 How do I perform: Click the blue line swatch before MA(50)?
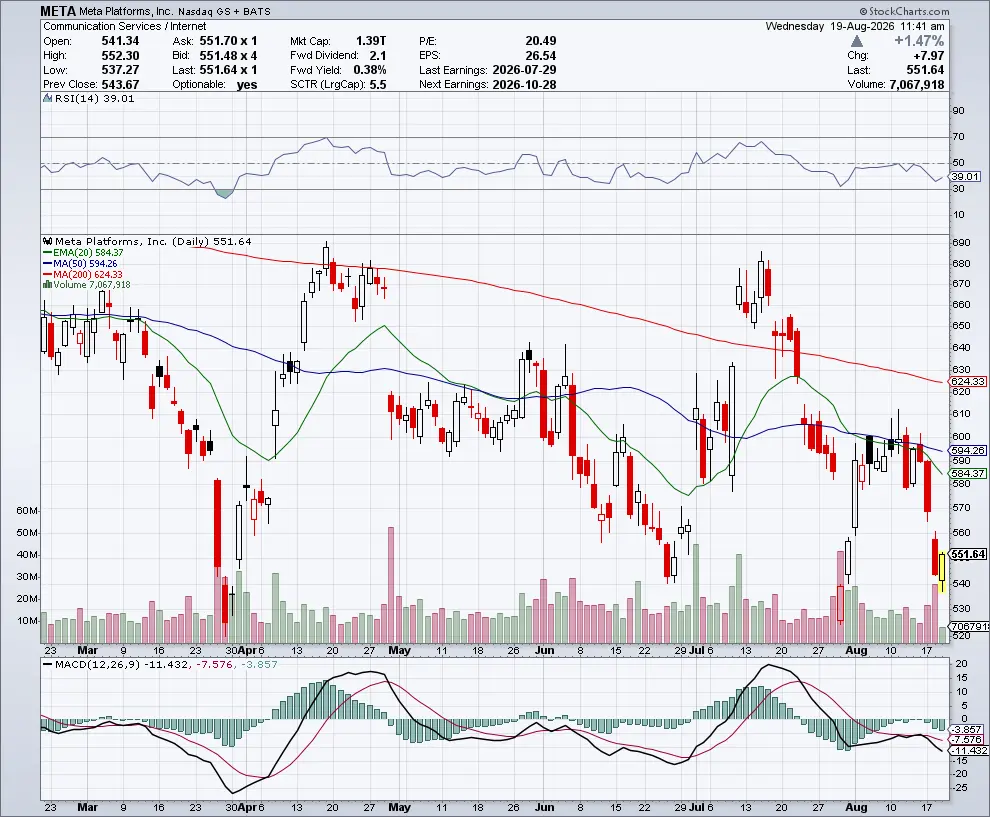pyautogui.click(x=47, y=263)
